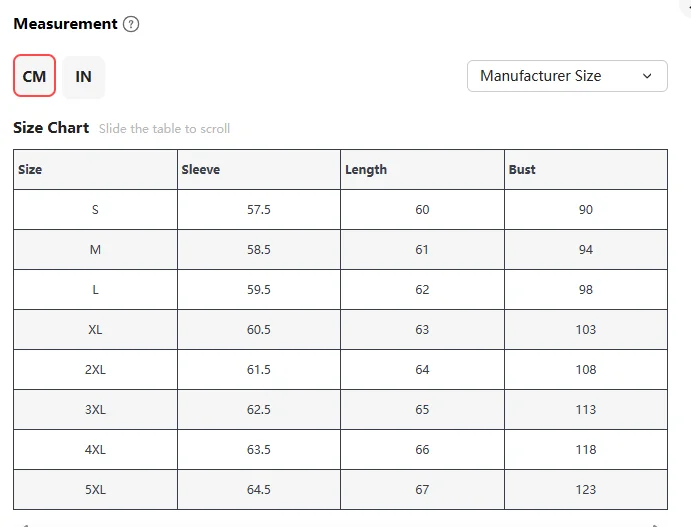This screenshot has width=691, height=527.
Task: Click the Sleeve column header
Action: [201, 170]
